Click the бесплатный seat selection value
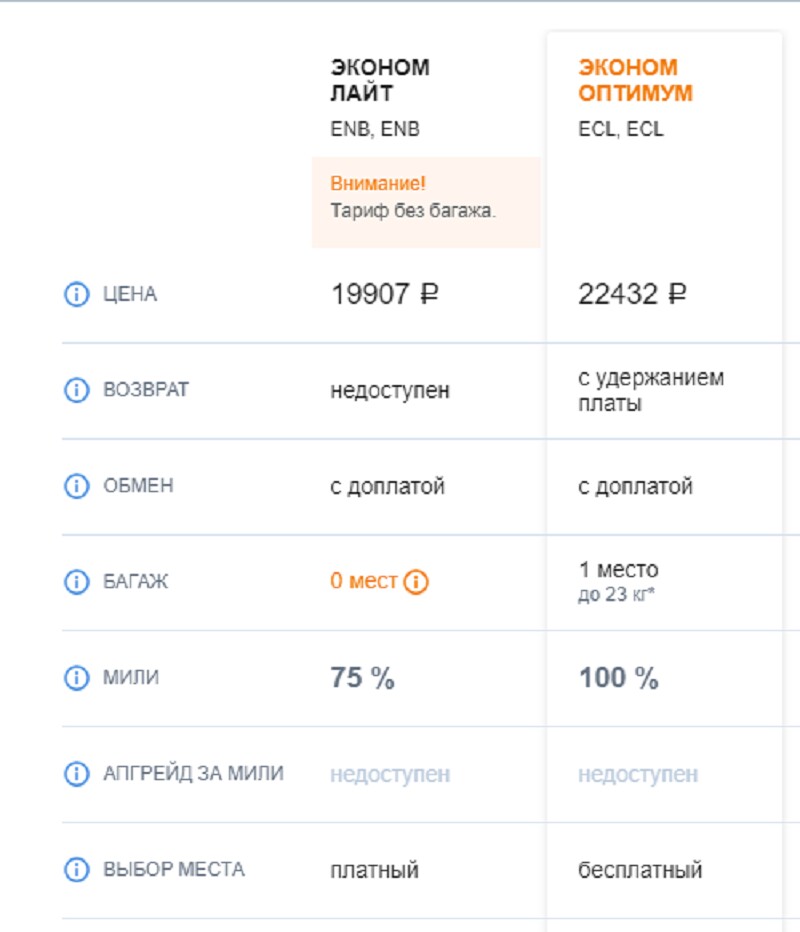This screenshot has width=800, height=932. [640, 870]
